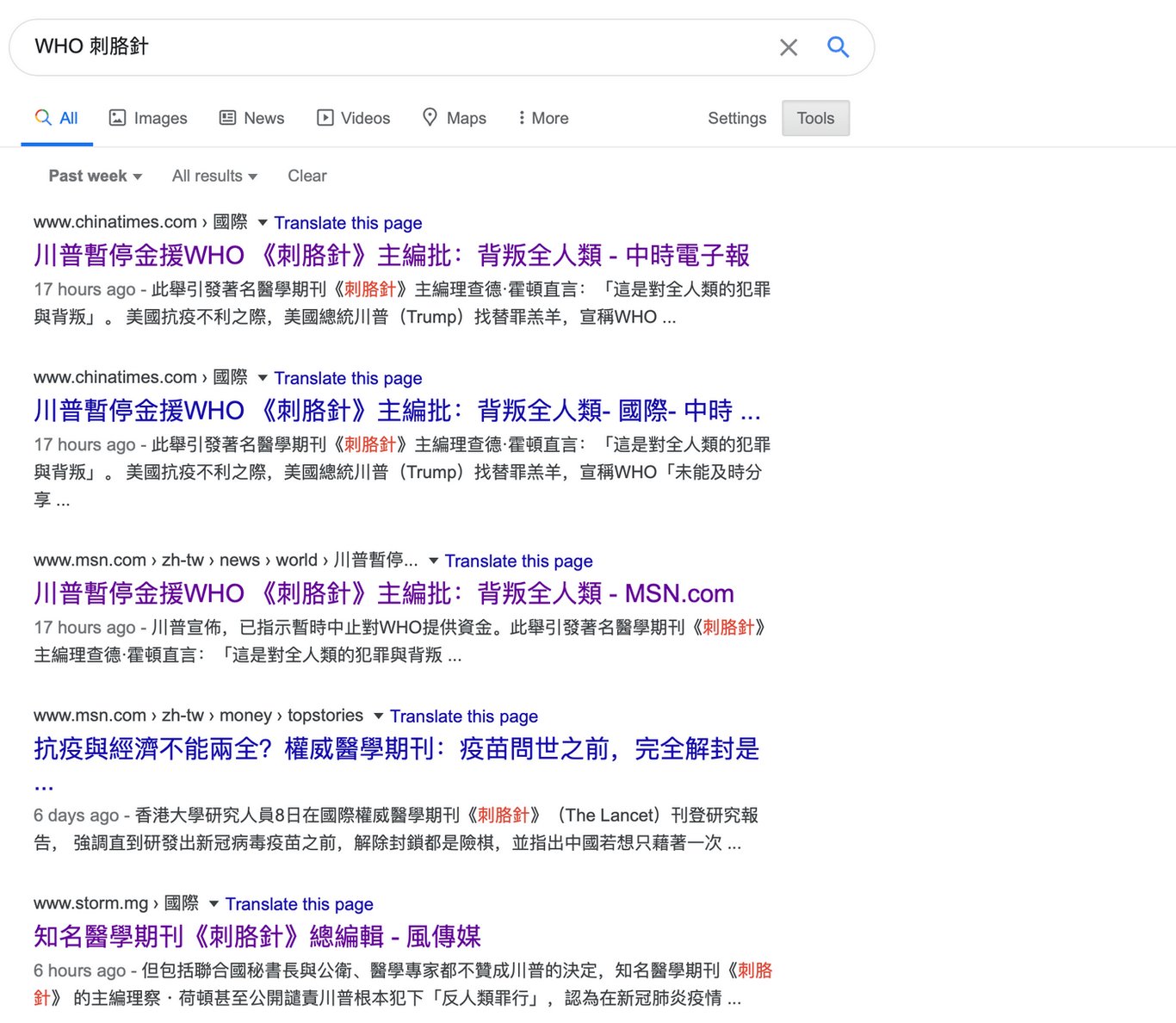The height and width of the screenshot is (1023, 1176).
Task: Clear the search filters
Action: pos(306,176)
